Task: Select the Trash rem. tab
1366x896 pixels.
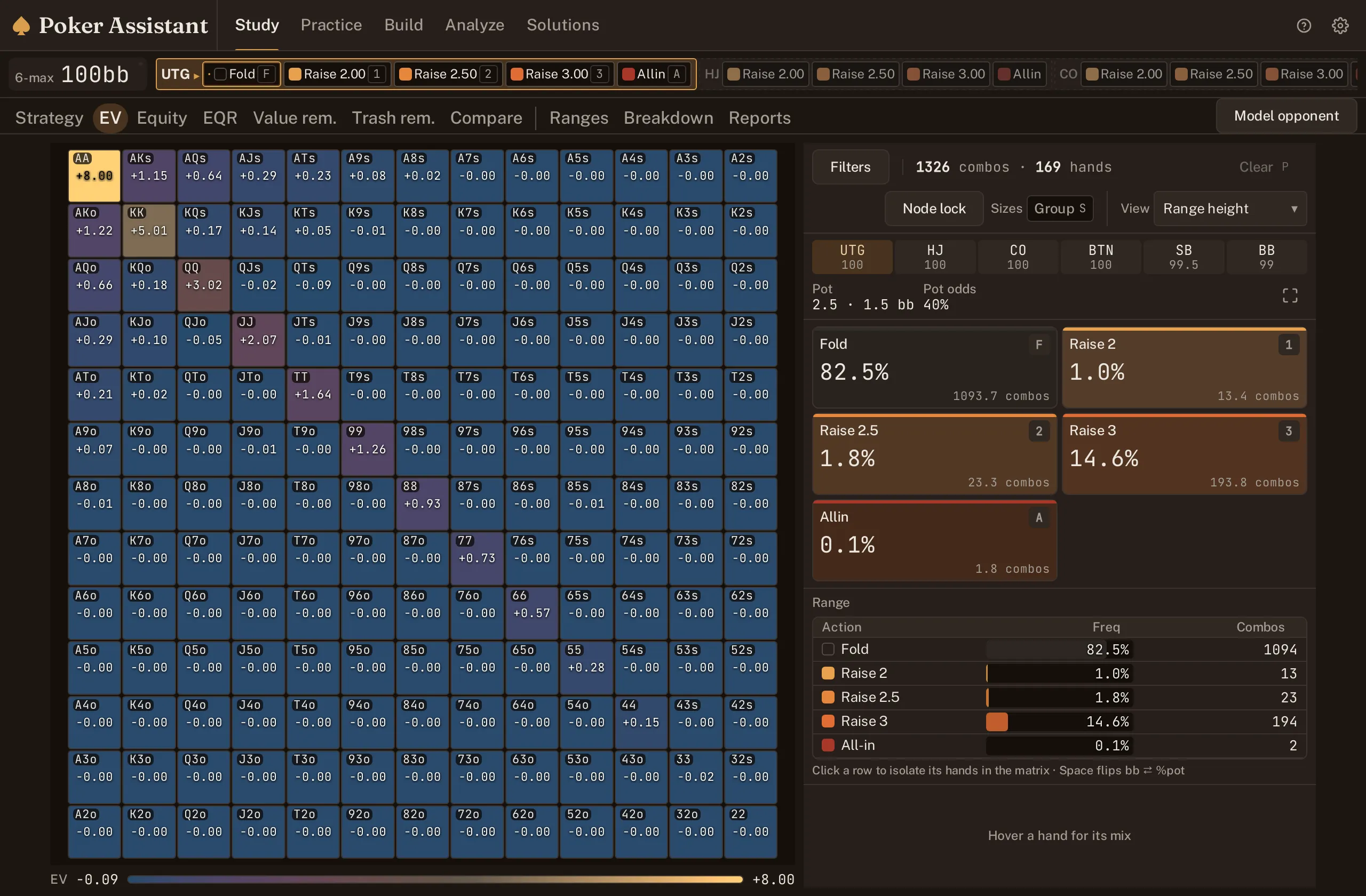Action: coord(393,117)
